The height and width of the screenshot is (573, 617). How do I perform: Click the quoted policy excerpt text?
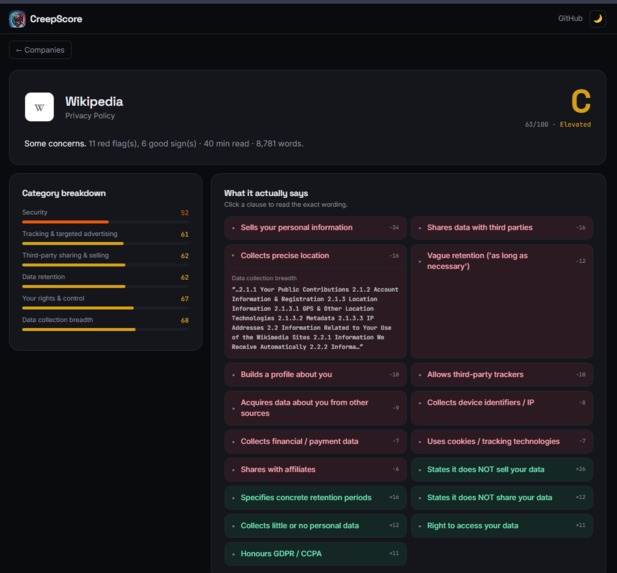(315, 318)
